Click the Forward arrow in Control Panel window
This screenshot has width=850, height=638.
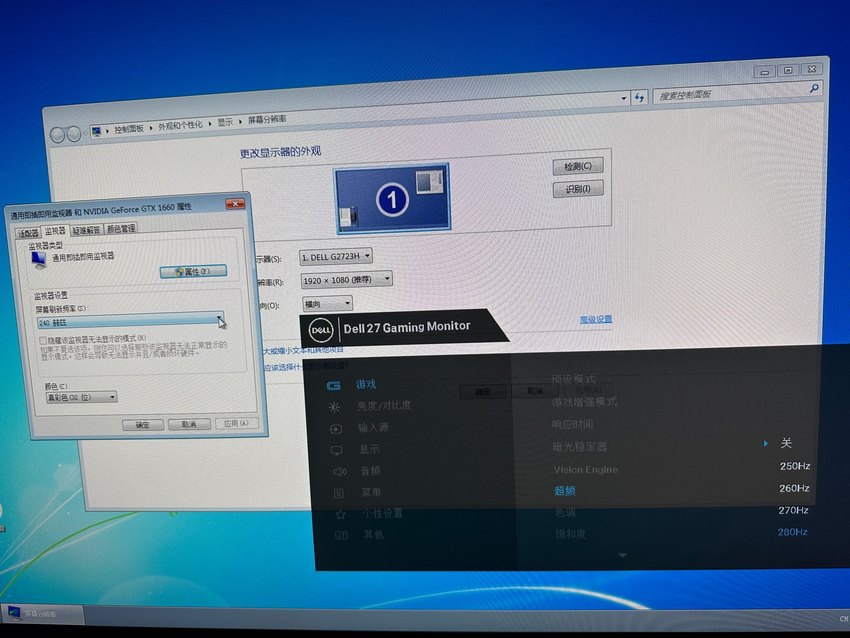pos(74,133)
